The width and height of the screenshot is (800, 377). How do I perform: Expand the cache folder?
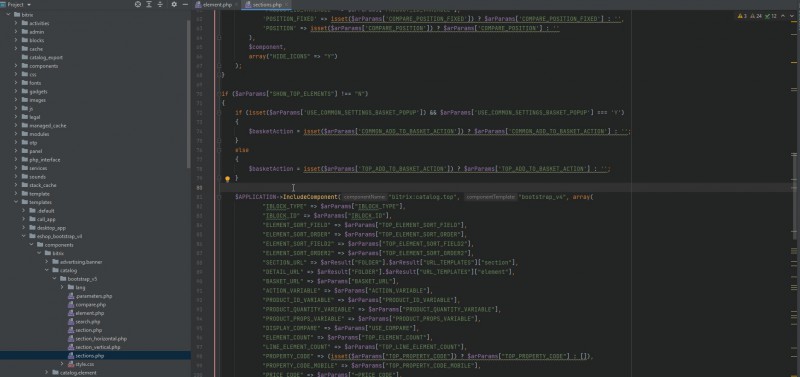(x=16, y=49)
